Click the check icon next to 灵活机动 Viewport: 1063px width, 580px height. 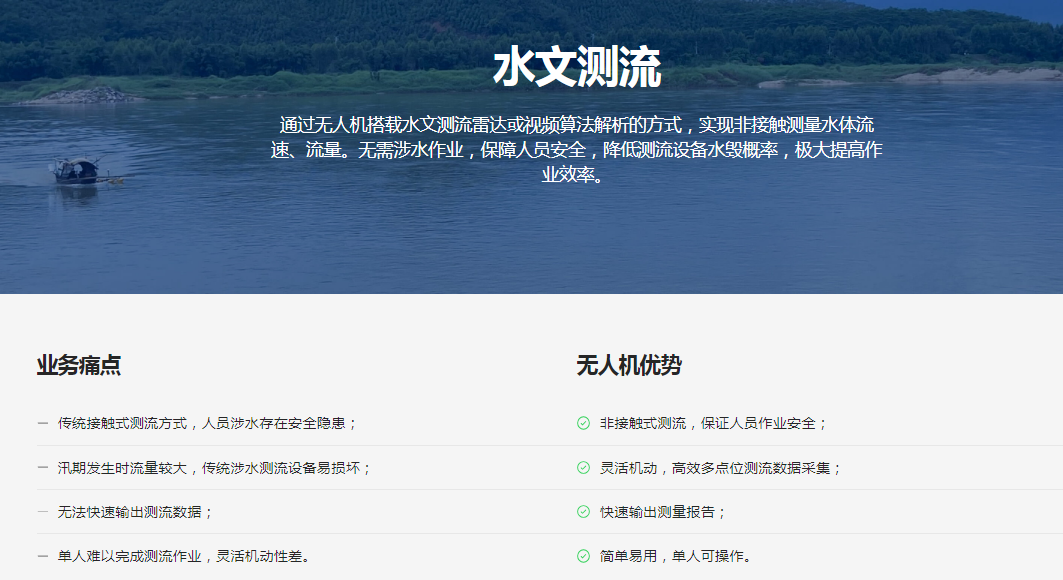tap(583, 467)
